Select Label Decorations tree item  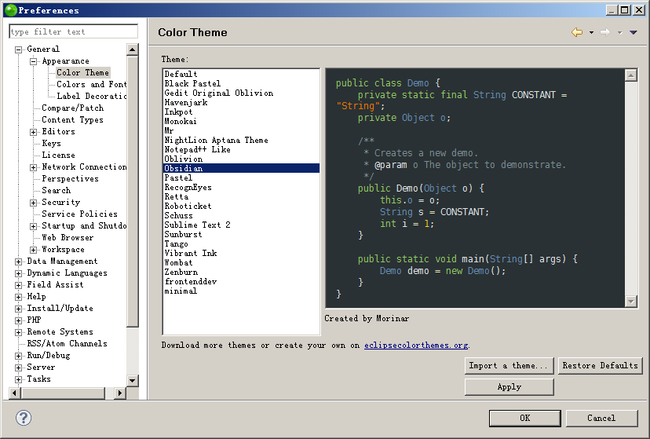coord(91,96)
